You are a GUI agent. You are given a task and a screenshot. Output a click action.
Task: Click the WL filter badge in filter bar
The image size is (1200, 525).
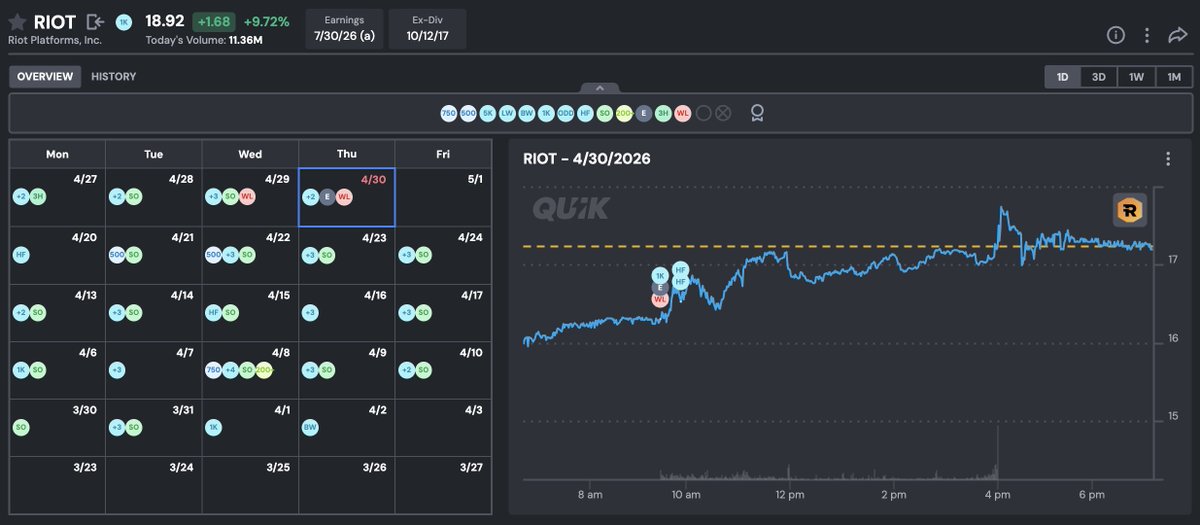[x=683, y=113]
